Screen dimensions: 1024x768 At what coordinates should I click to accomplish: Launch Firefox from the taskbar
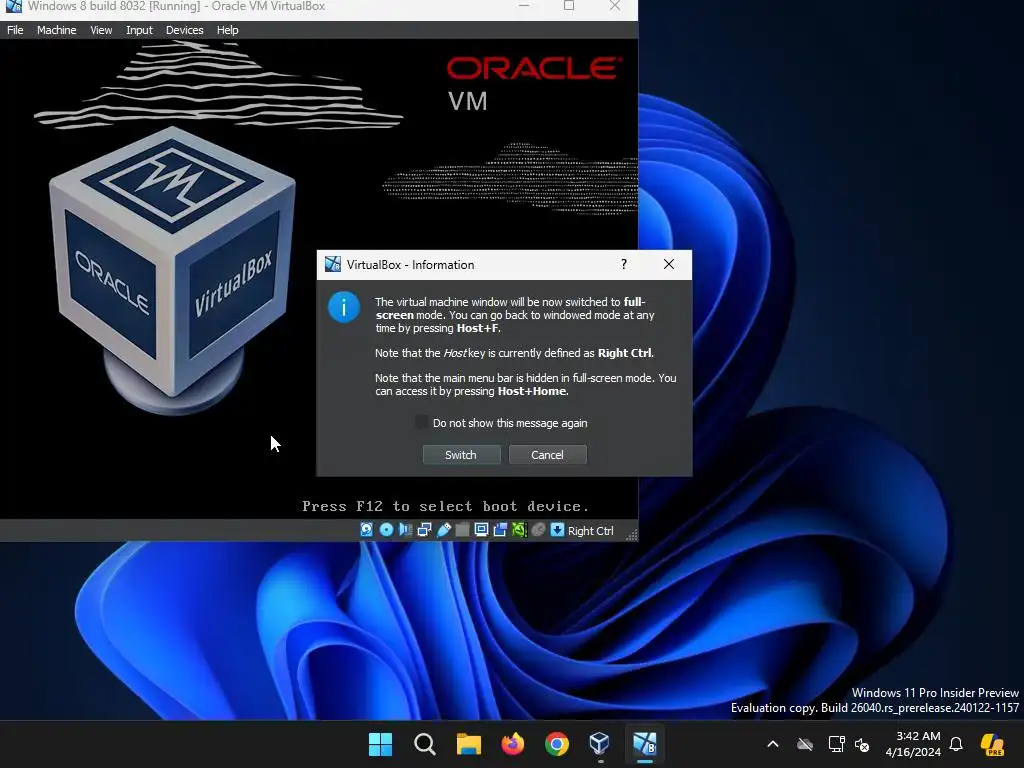[513, 744]
